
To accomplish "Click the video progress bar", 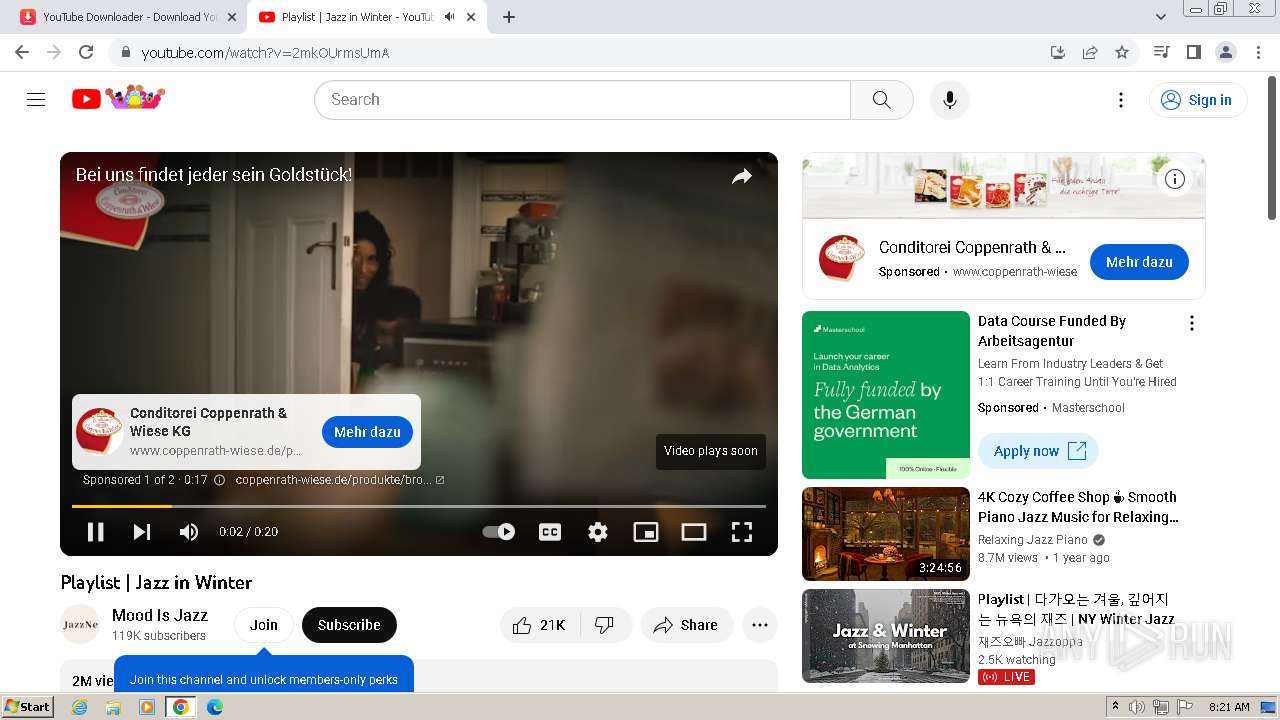I will (419, 506).
